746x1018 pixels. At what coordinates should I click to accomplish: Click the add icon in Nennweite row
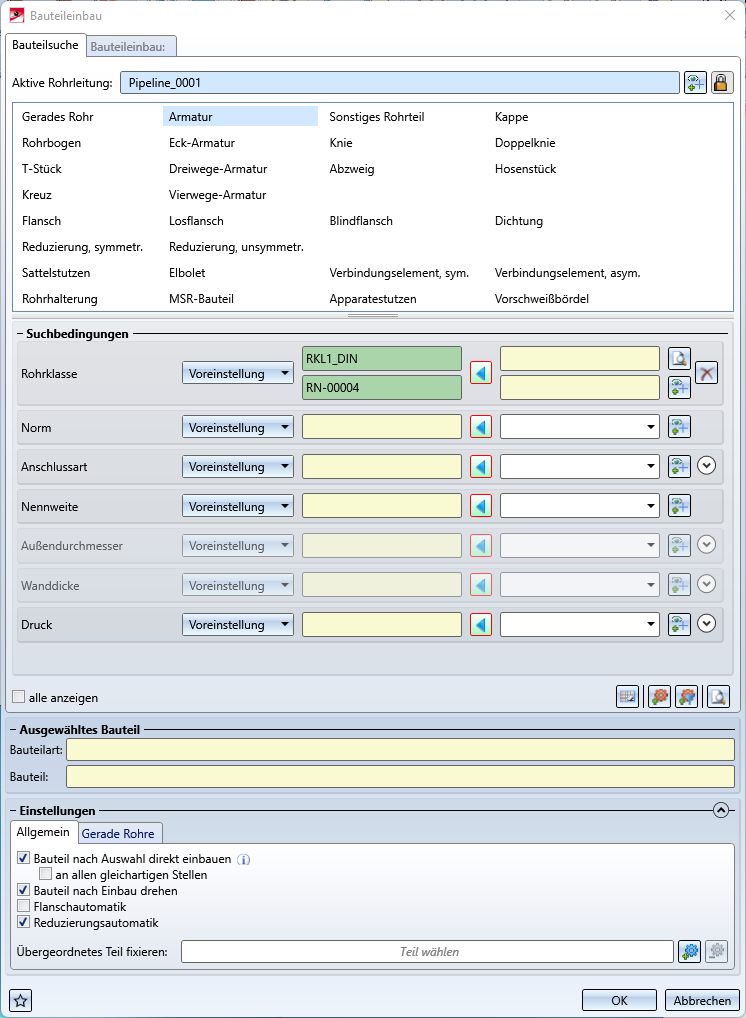680,506
